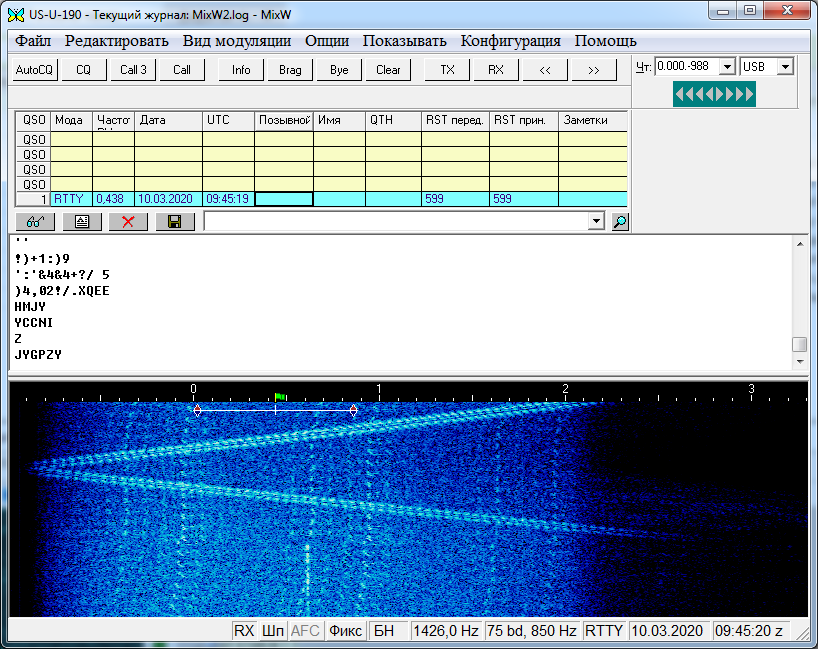Save QSO with the floppy disk icon

[x=175, y=222]
